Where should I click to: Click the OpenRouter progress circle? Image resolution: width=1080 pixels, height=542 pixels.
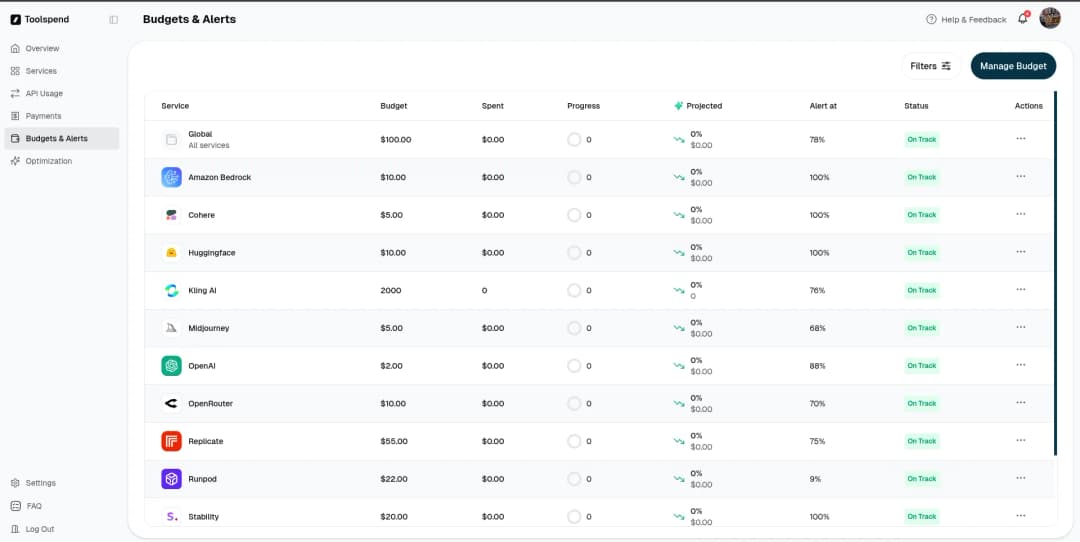574,403
